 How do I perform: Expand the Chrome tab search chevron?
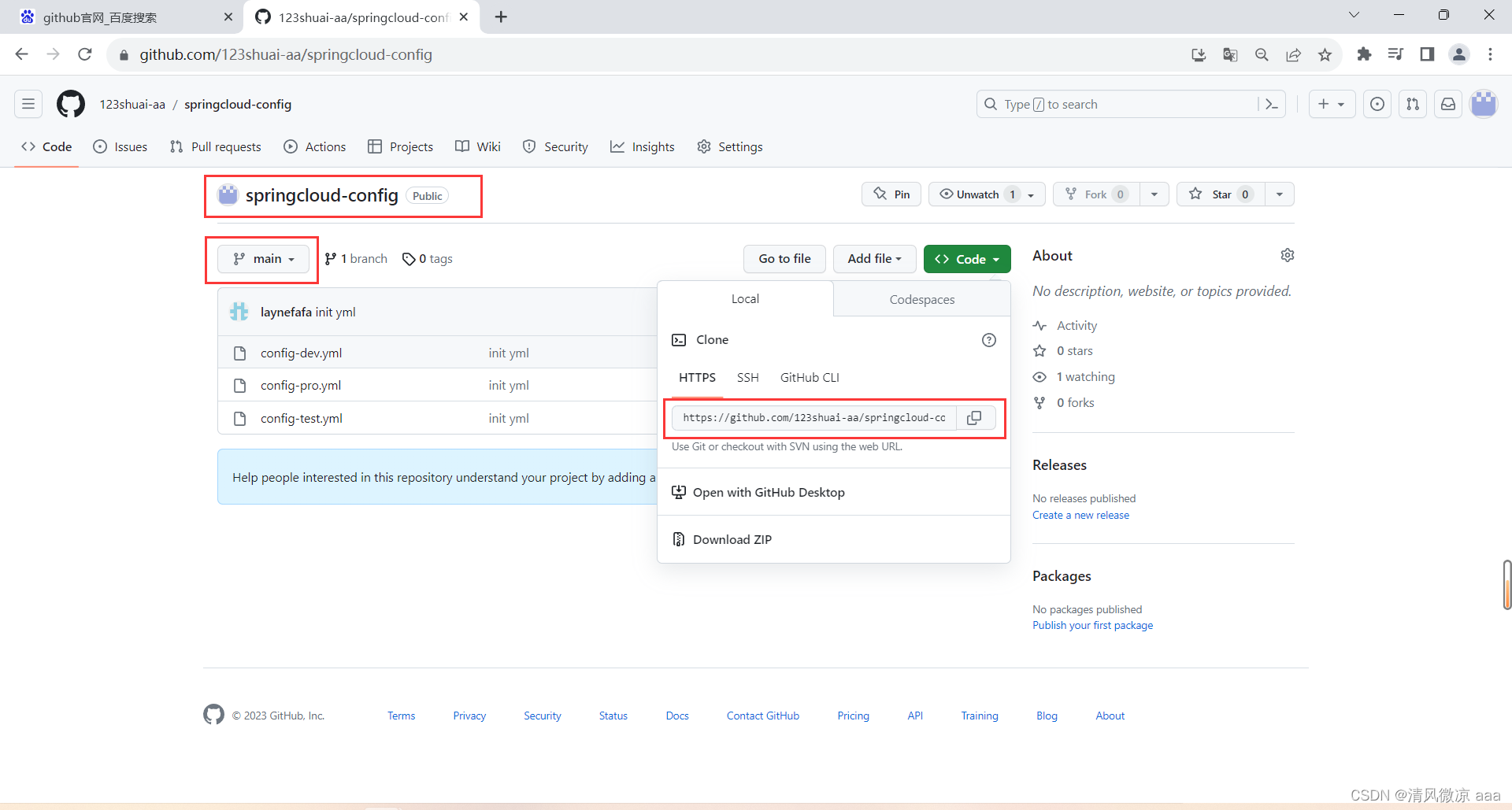[1354, 15]
